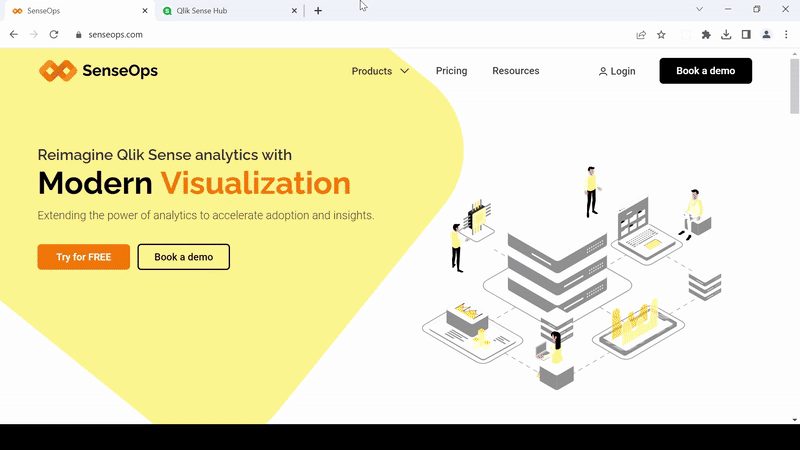This screenshot has width=800, height=450.
Task: Click the share page icon in address bar
Action: [641, 35]
